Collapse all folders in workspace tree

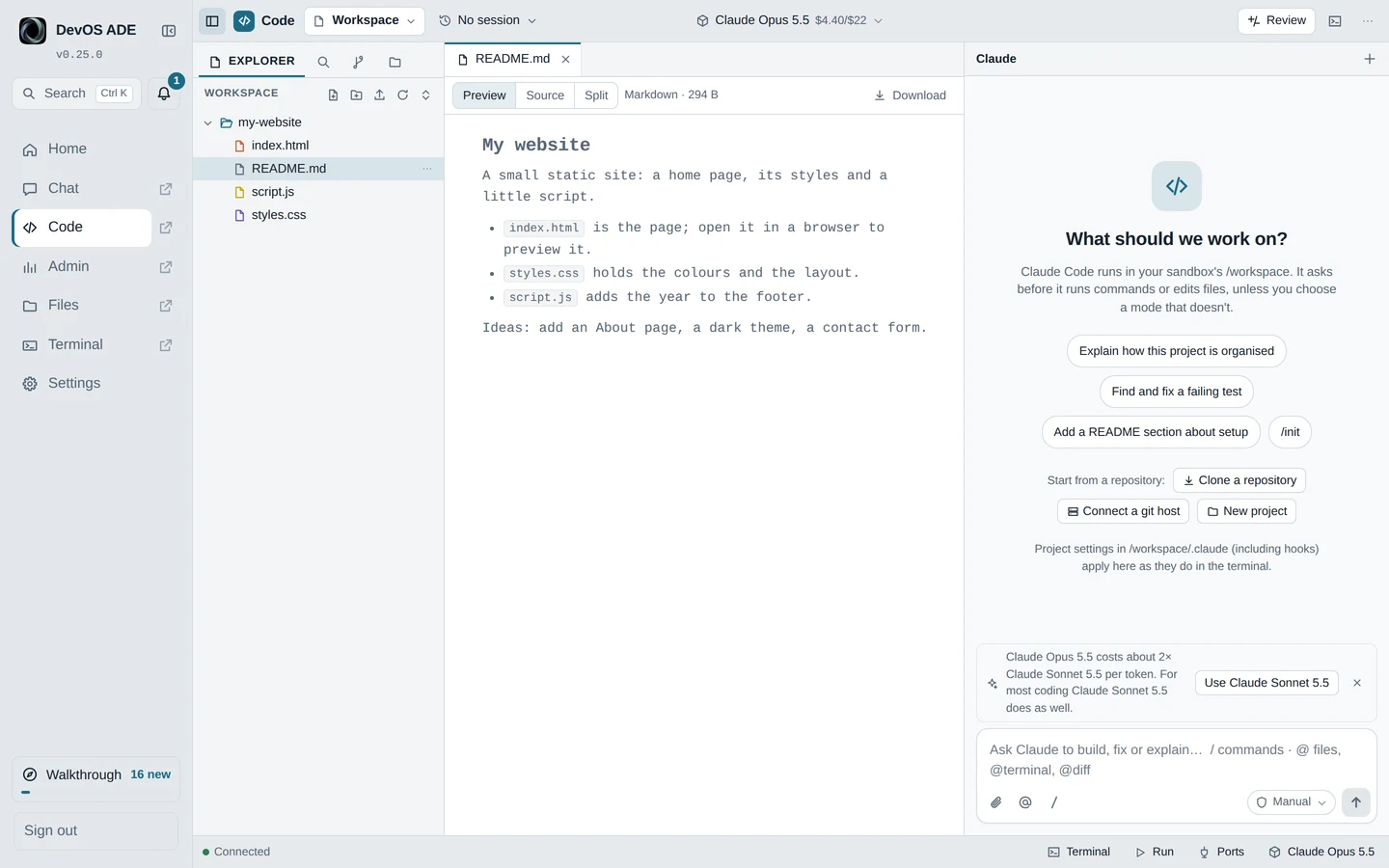pos(425,95)
